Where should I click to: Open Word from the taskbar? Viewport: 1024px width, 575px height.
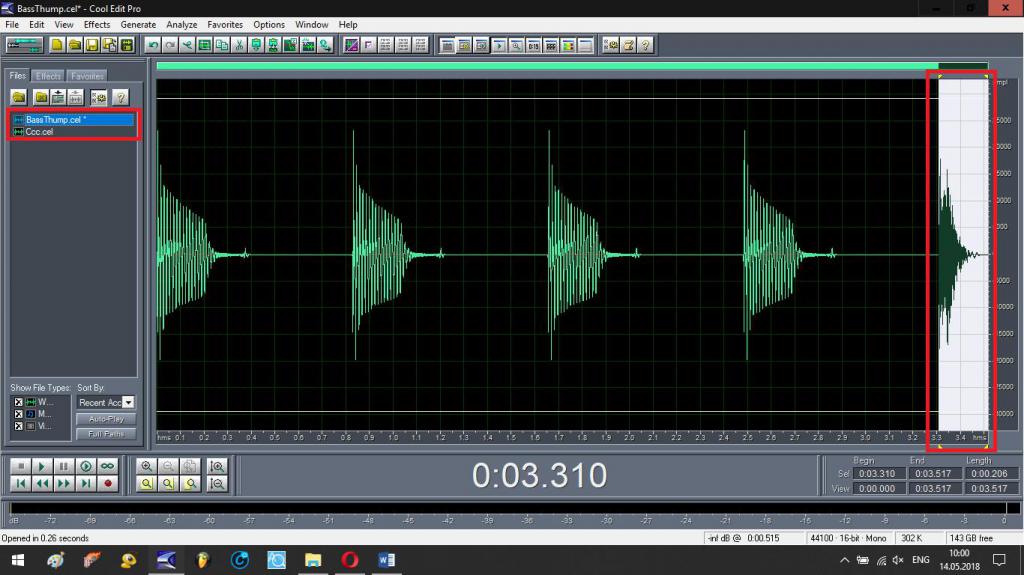tap(387, 560)
